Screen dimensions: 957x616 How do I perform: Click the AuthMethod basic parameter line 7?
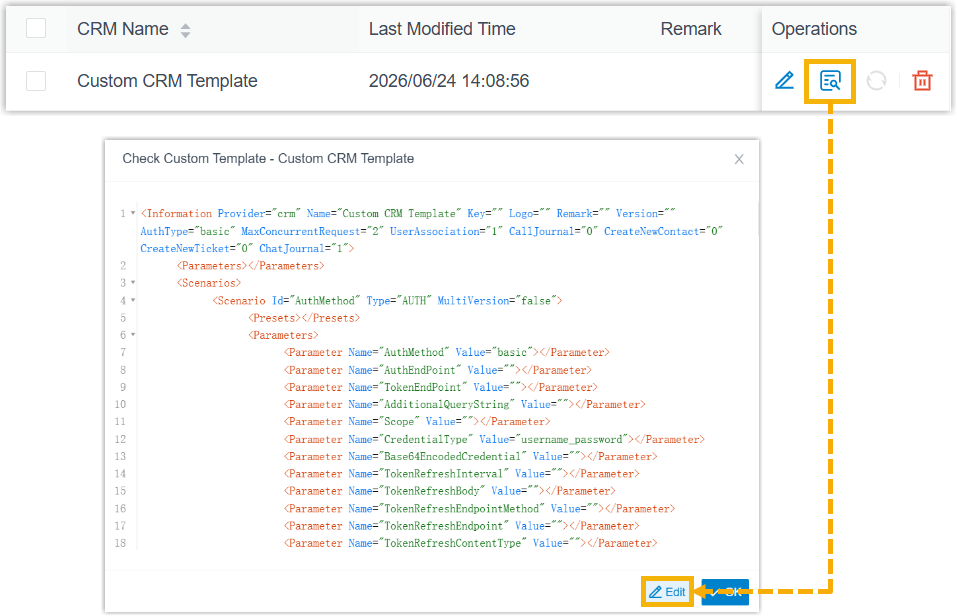pos(446,352)
